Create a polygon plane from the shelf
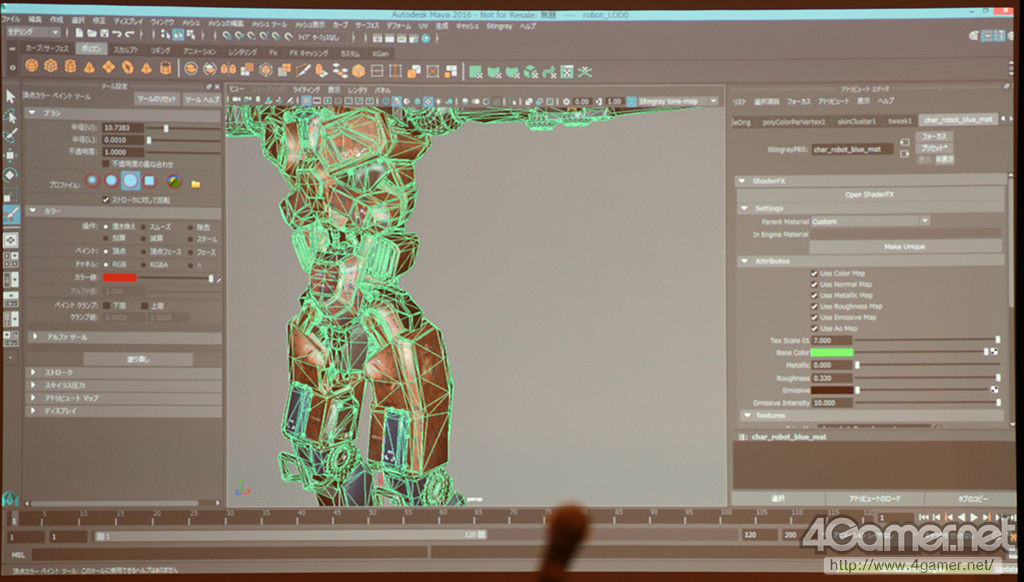Viewport: 1024px width, 582px height. click(108, 67)
